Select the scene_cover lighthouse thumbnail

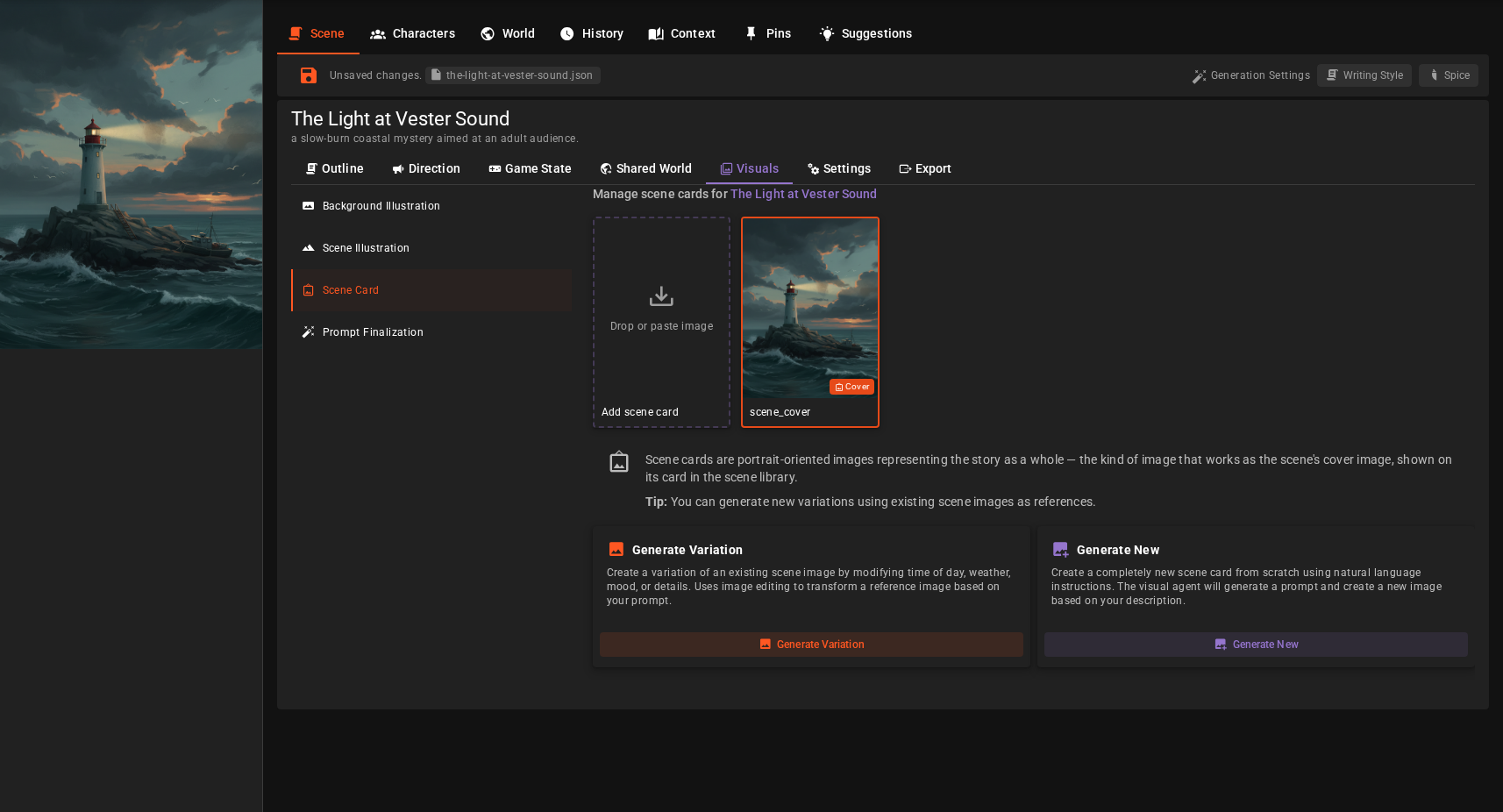click(810, 309)
